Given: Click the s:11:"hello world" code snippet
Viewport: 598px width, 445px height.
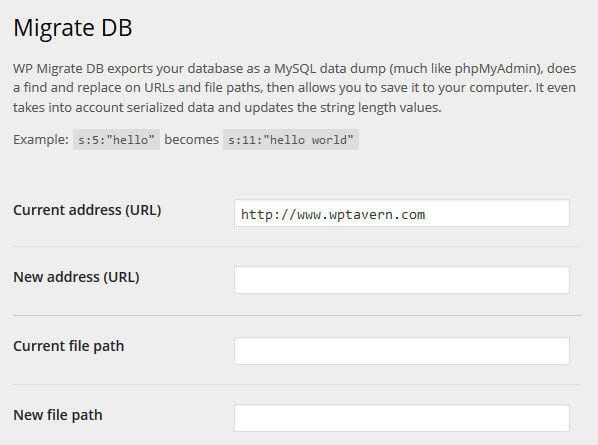Looking at the screenshot, I should [291, 140].
